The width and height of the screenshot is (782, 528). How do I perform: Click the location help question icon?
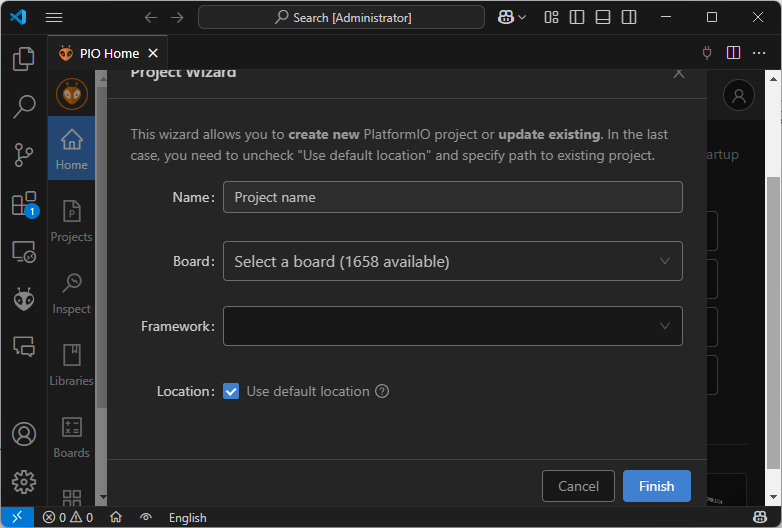click(382, 391)
